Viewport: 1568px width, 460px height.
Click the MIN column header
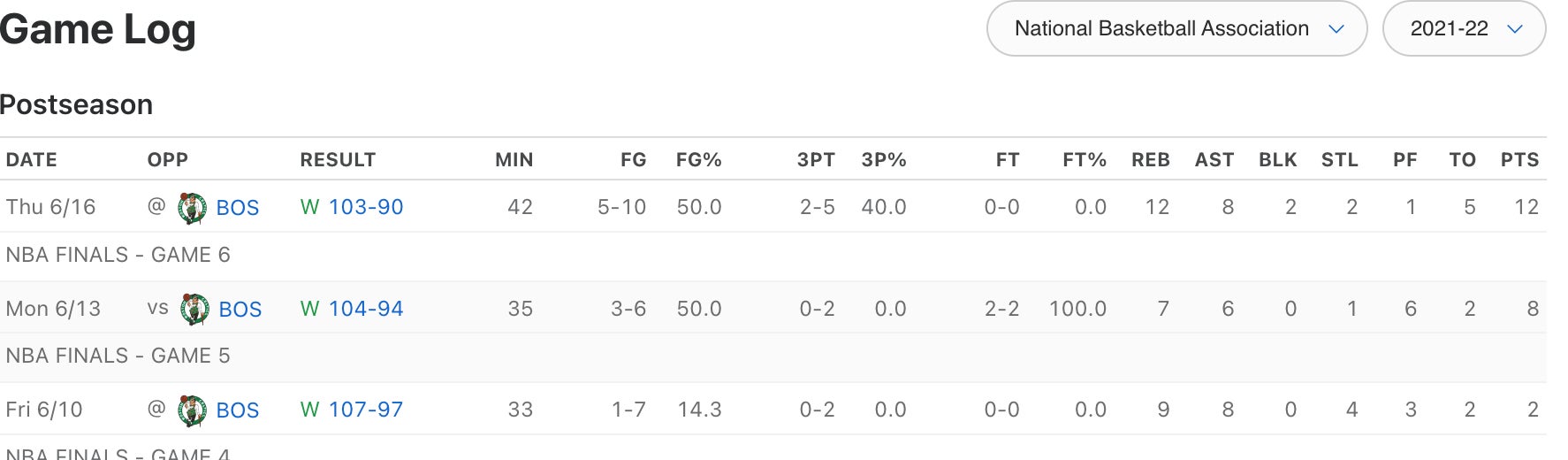tap(514, 160)
